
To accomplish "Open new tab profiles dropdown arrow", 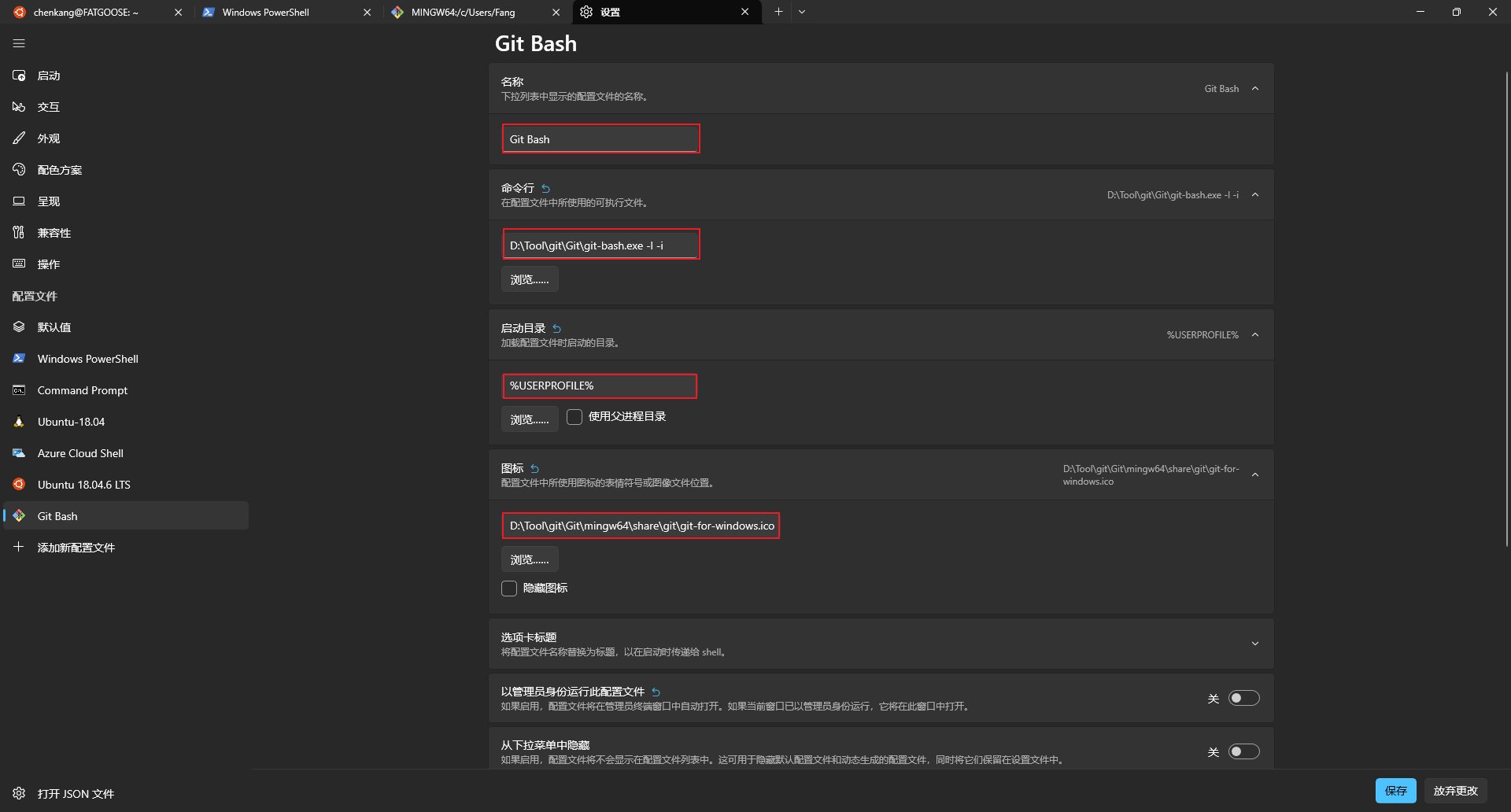I will click(802, 12).
